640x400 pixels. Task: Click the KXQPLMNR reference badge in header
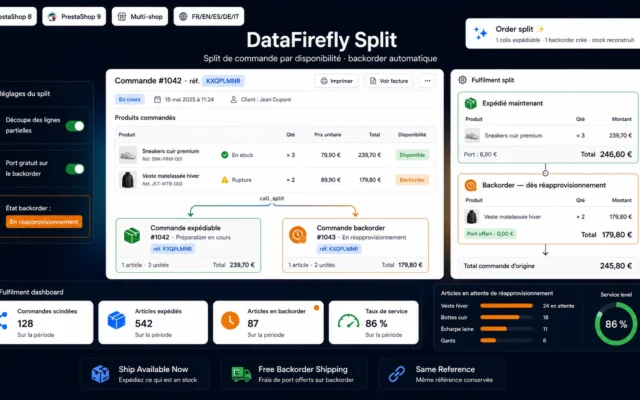click(x=223, y=81)
